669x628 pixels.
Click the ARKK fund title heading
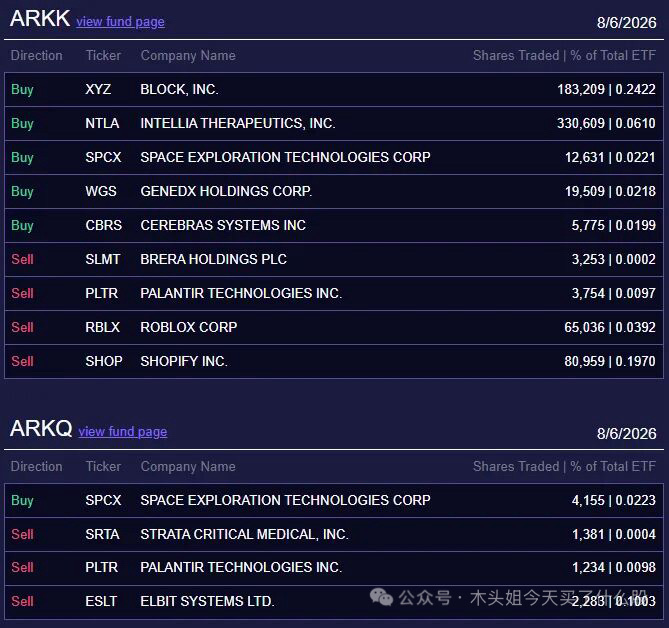(x=40, y=18)
